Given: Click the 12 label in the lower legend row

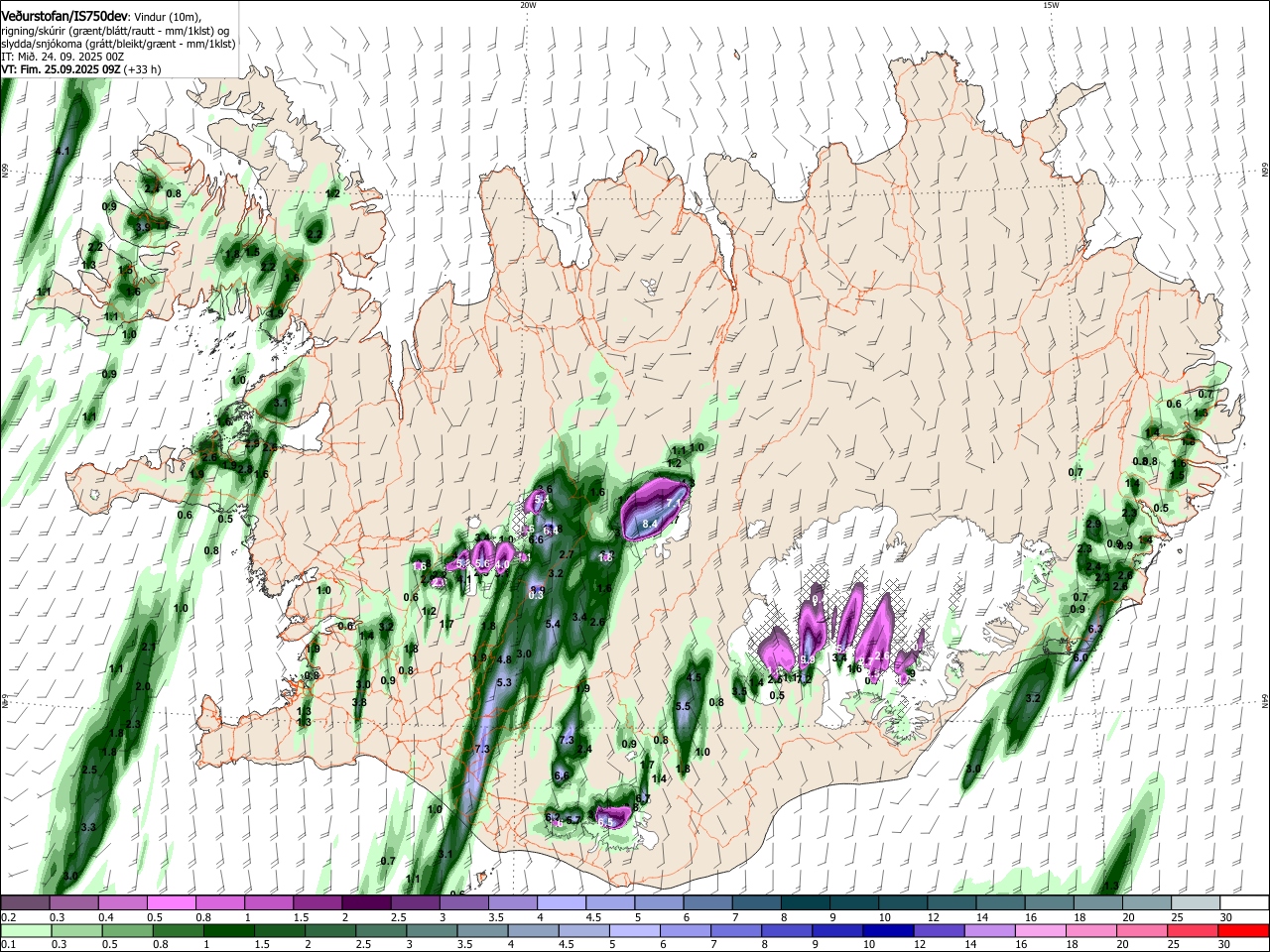Looking at the screenshot, I should coord(920,945).
